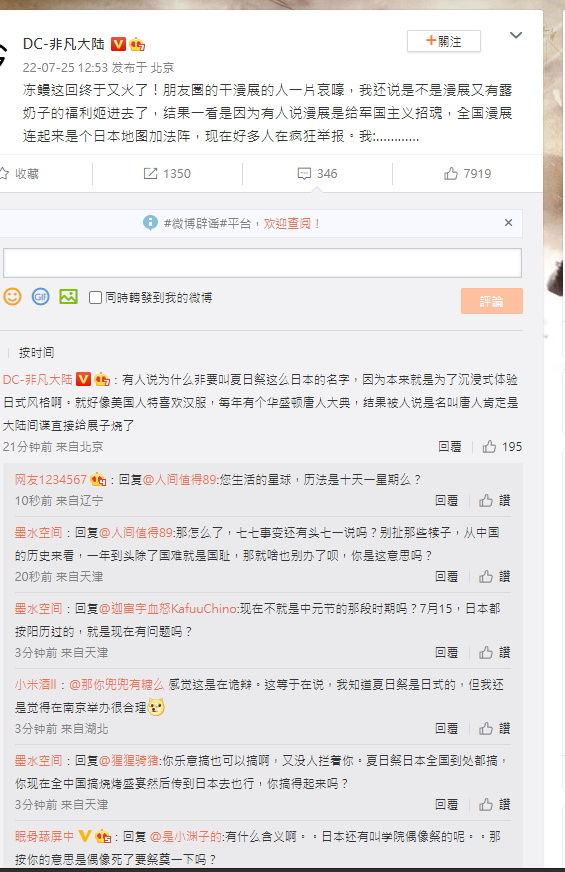Click inside the comment text input box
Viewport: 565px width, 872px height.
[x=262, y=263]
